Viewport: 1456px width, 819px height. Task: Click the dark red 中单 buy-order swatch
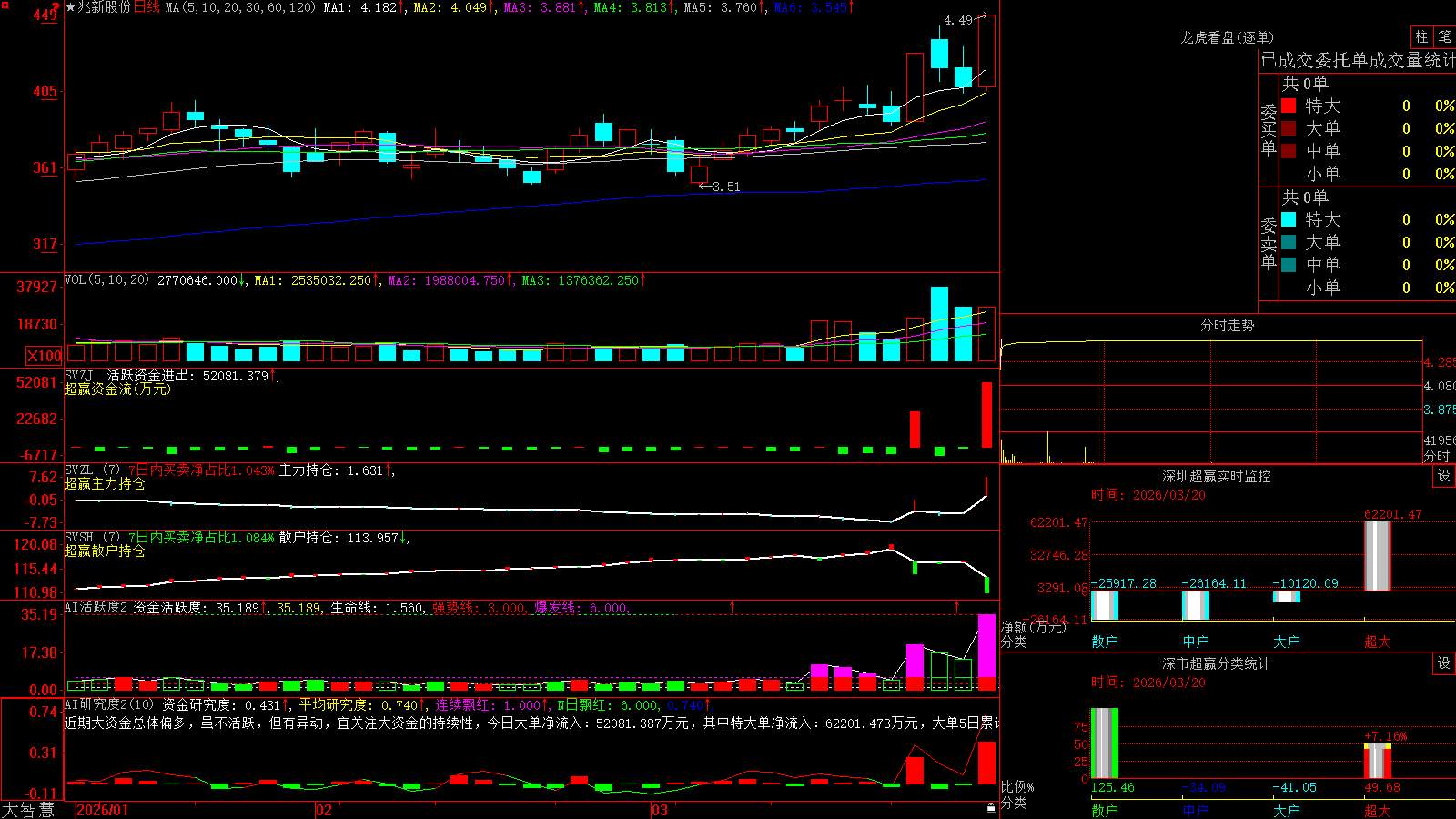point(1289,151)
